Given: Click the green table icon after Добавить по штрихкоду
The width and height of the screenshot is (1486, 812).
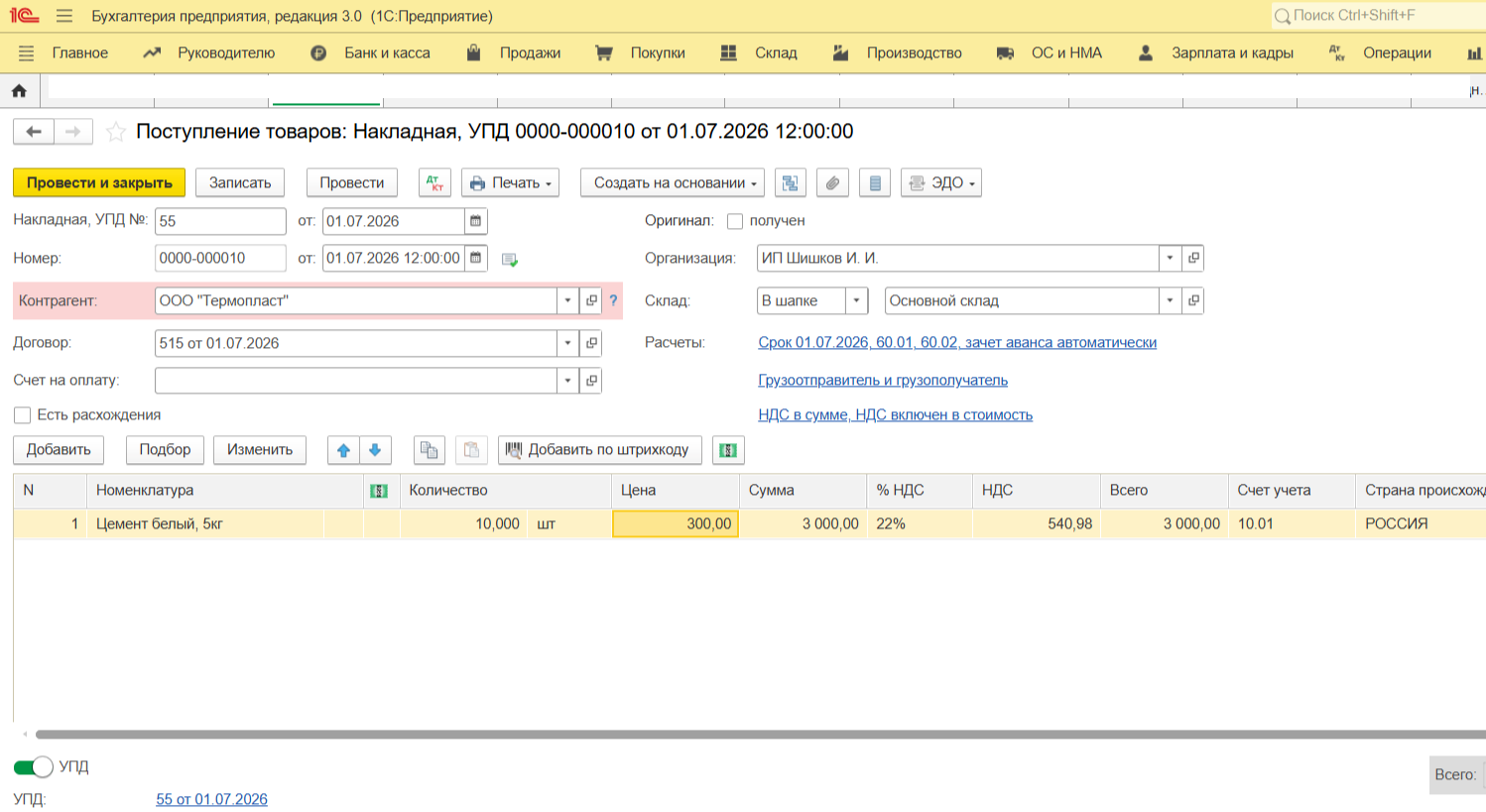Looking at the screenshot, I should tap(728, 450).
